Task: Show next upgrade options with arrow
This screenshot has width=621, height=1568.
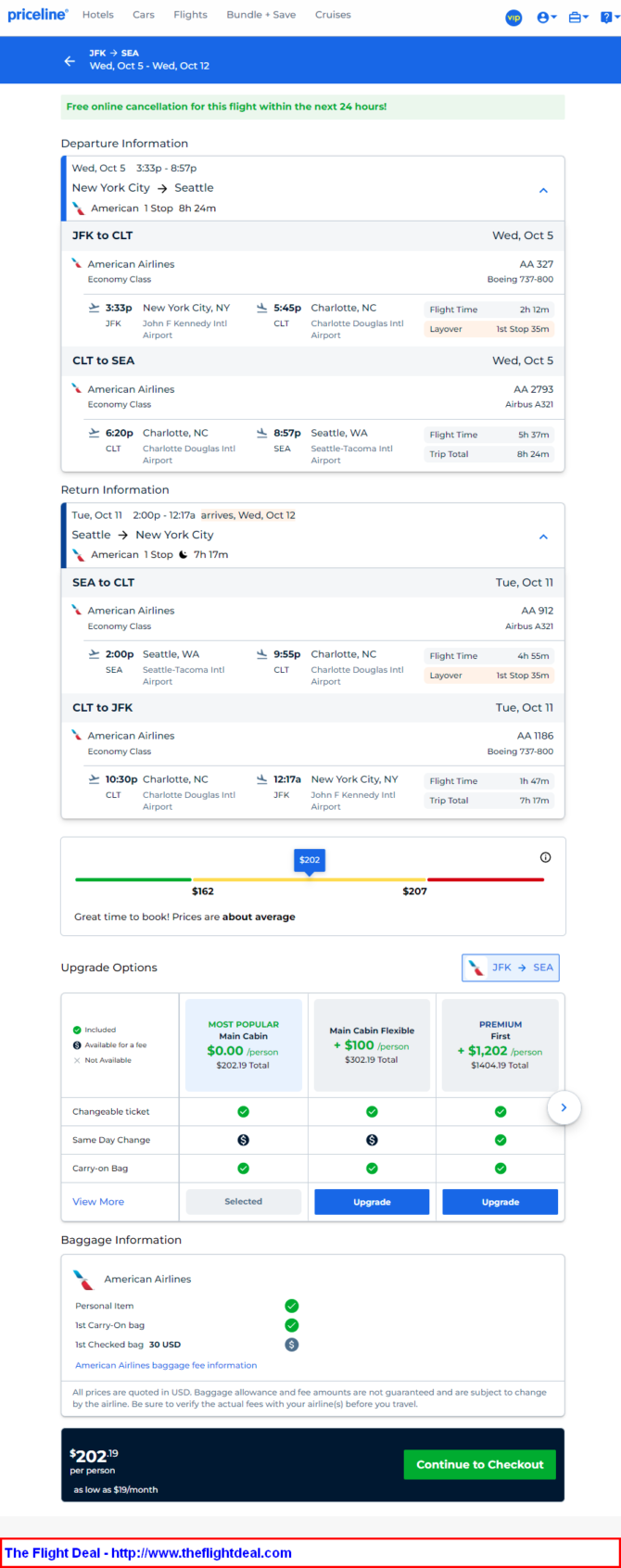Action: (x=564, y=1107)
